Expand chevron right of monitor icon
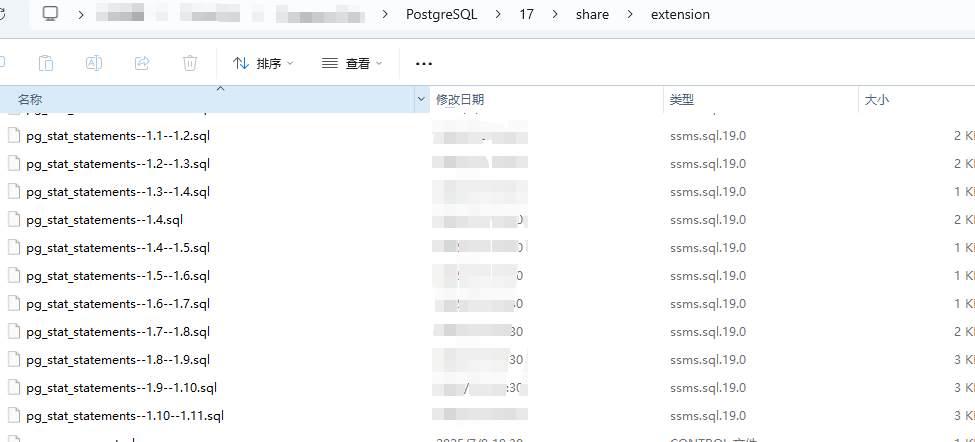975x442 pixels. 81,14
